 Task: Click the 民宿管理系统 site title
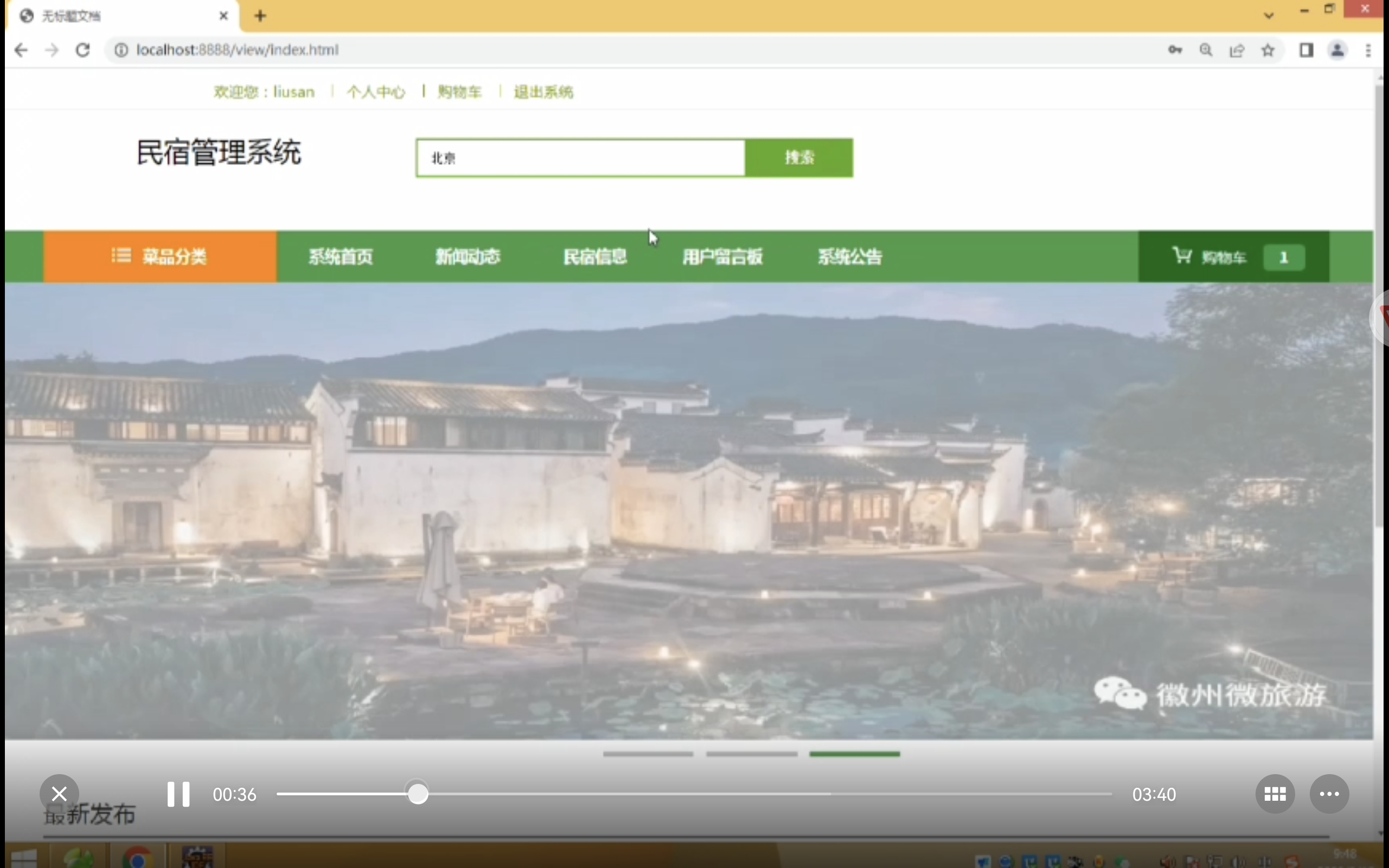pyautogui.click(x=219, y=152)
